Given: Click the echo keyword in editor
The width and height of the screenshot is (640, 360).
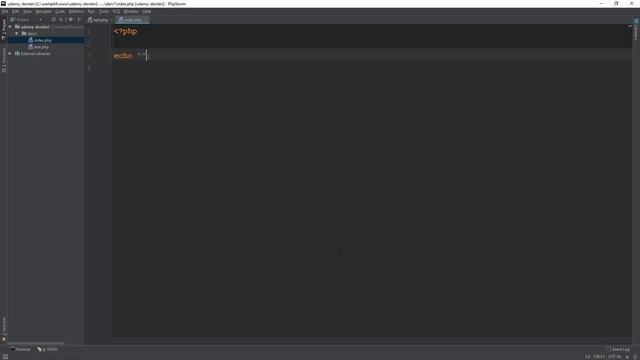Looking at the screenshot, I should click(x=123, y=56).
